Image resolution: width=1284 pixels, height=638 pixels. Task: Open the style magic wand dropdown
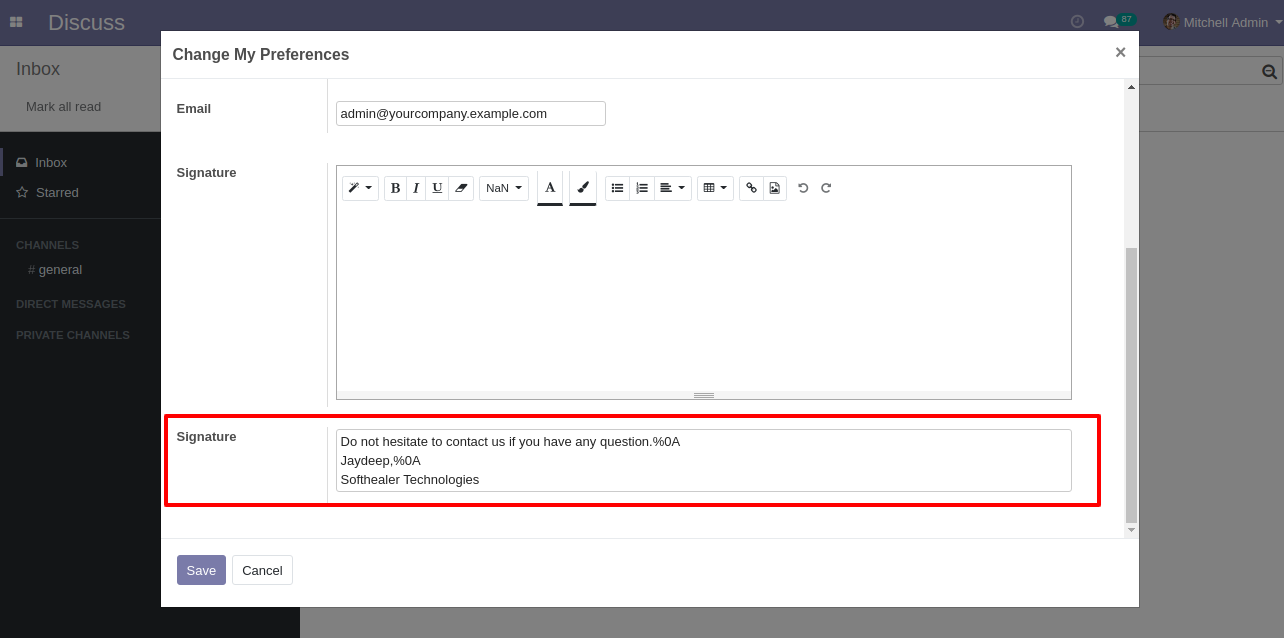[x=360, y=188]
